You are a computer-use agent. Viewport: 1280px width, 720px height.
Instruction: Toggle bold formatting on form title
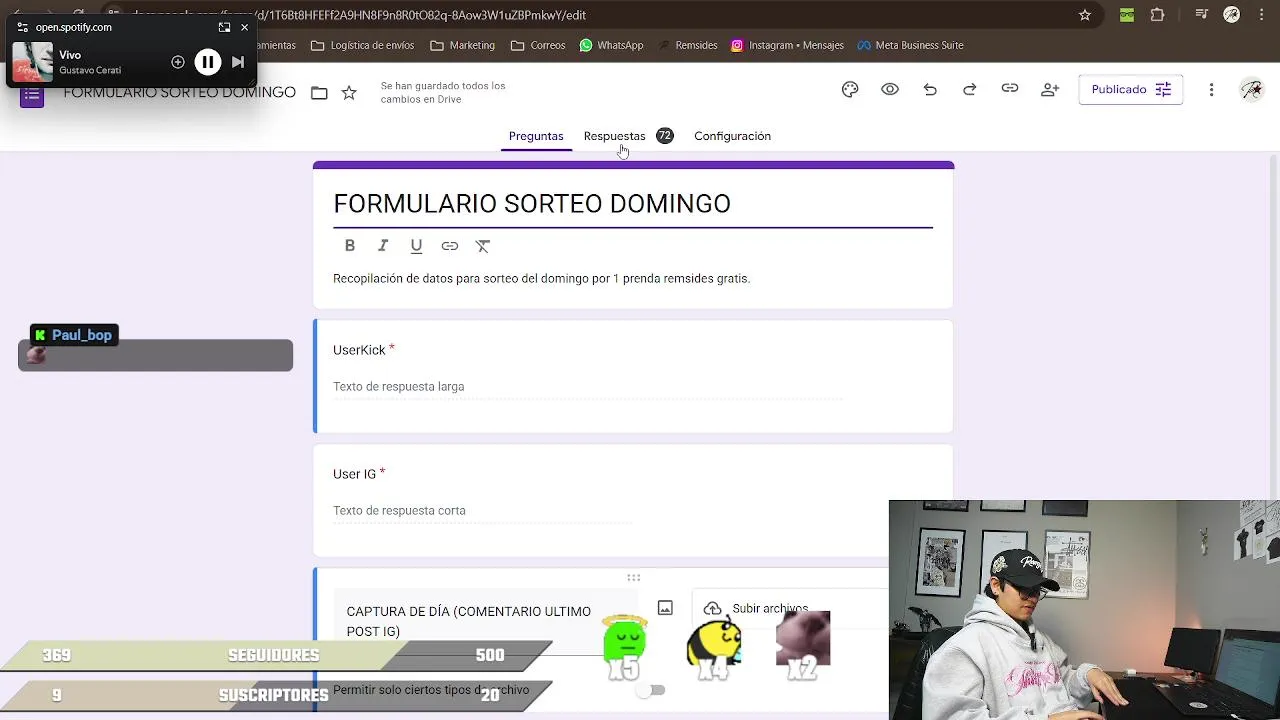click(x=350, y=246)
